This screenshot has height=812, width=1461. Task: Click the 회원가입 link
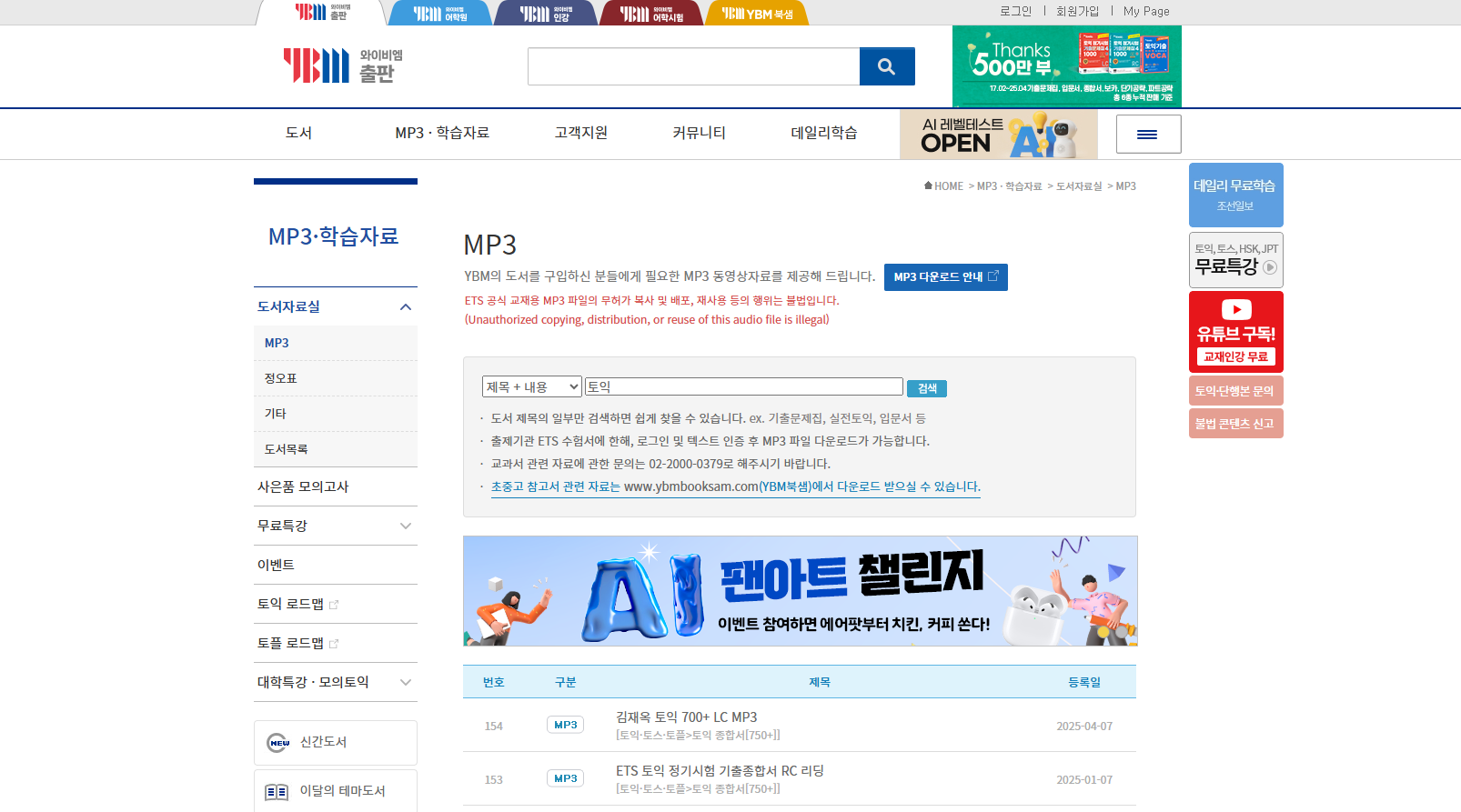(x=1077, y=11)
